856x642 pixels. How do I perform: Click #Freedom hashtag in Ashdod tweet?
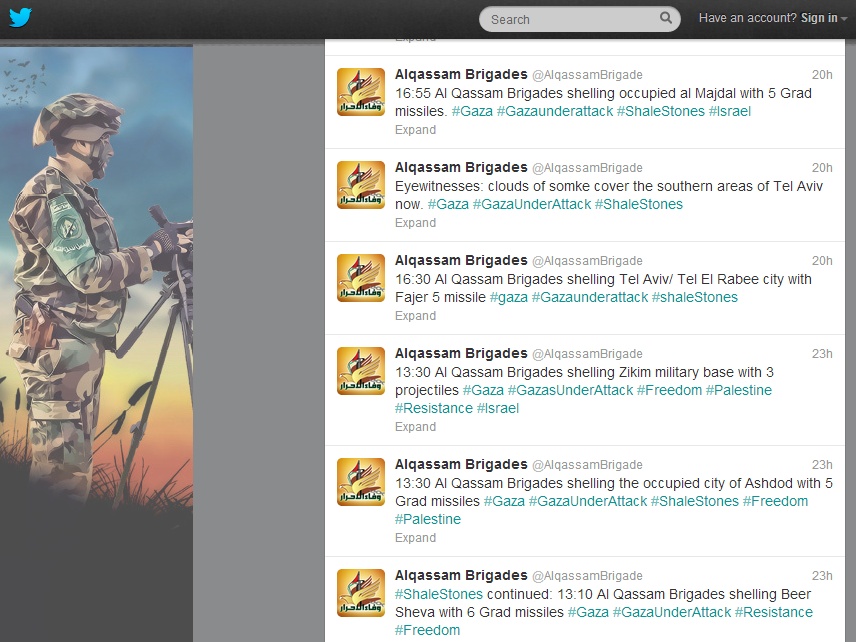coord(775,501)
